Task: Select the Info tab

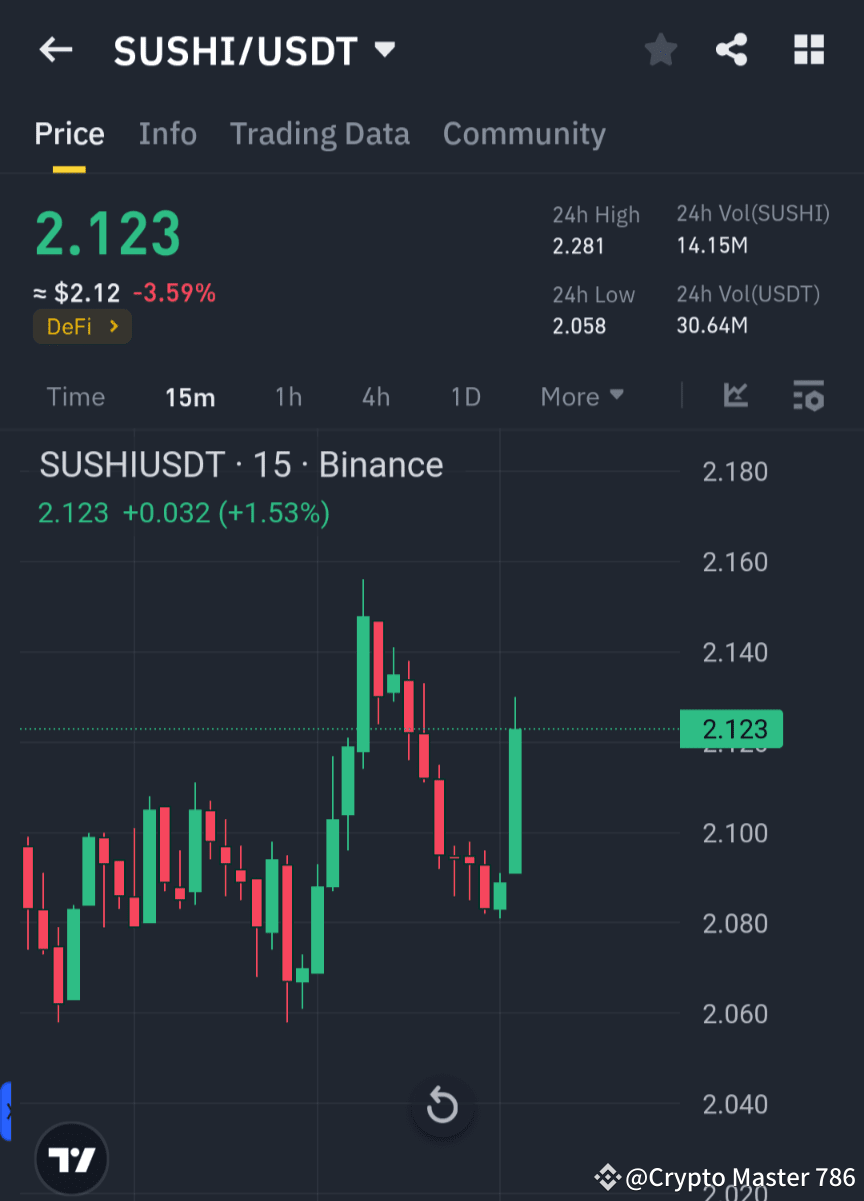Action: click(x=167, y=133)
